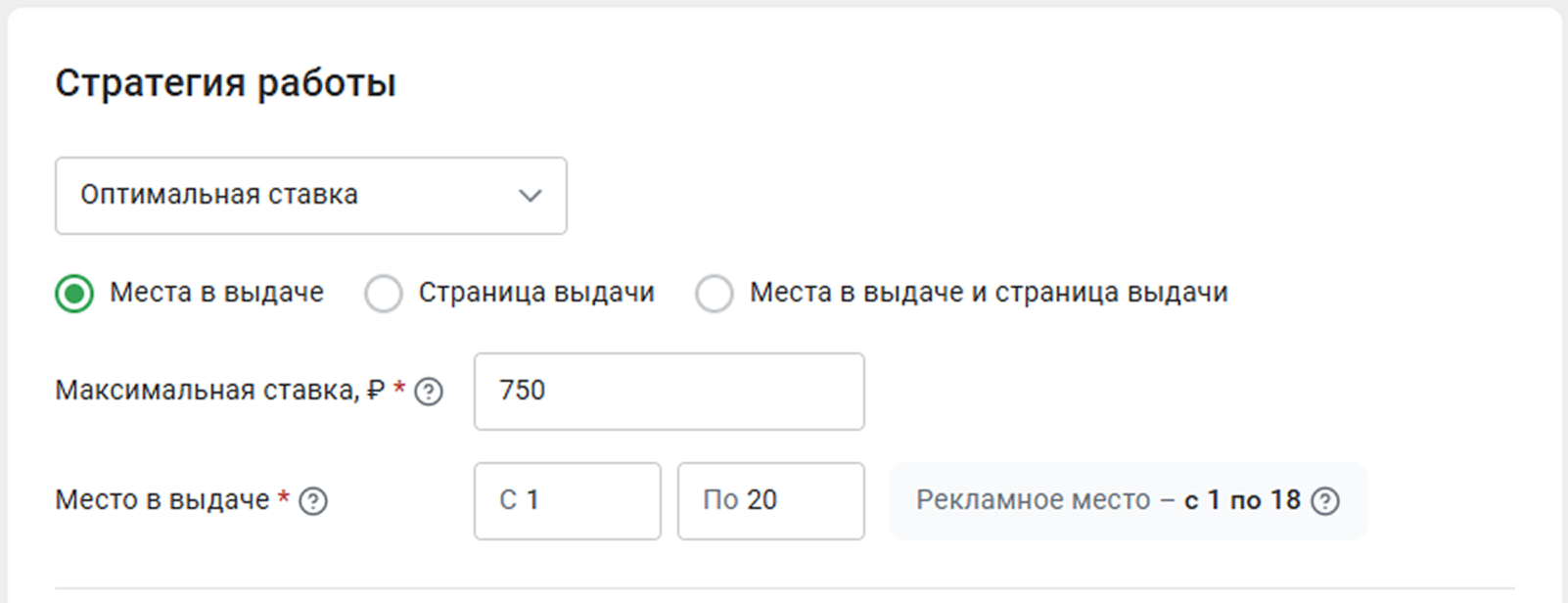Viewport: 1568px width, 603px height.
Task: Click the chevron arrow in the strategy dropdown
Action: [x=530, y=196]
